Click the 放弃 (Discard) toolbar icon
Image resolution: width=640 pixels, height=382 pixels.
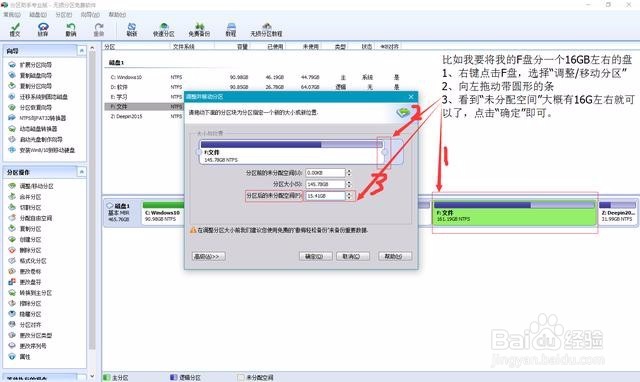(x=43, y=29)
